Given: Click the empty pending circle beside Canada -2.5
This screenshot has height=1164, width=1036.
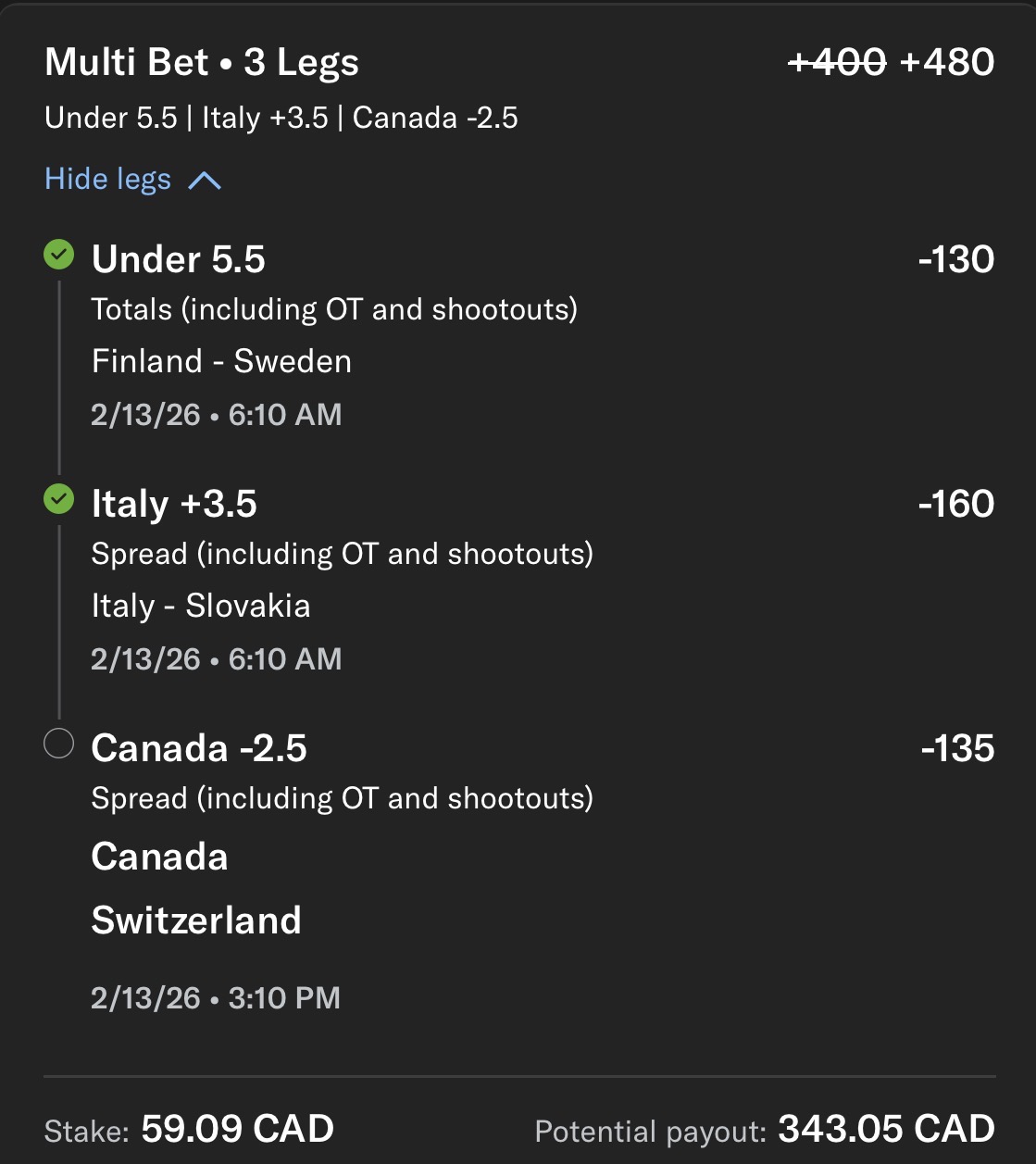Looking at the screenshot, I should [x=59, y=744].
